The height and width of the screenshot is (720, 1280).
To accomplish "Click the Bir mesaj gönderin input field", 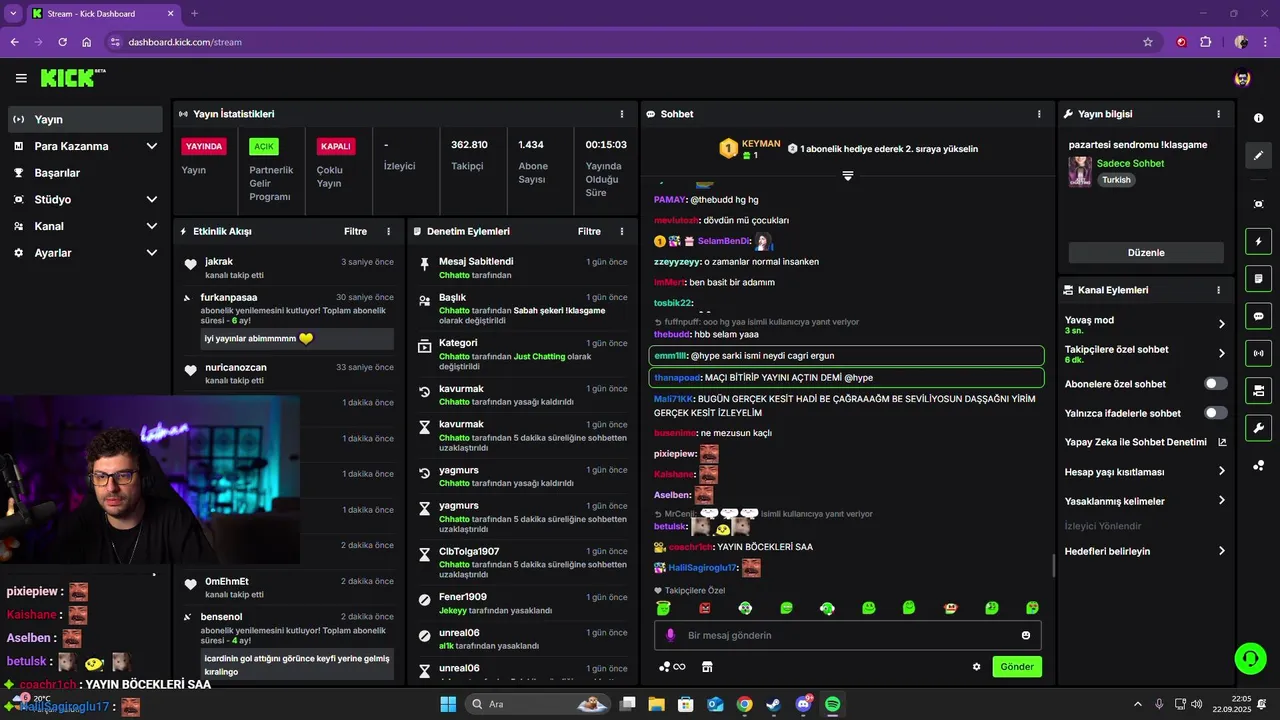I will point(848,635).
